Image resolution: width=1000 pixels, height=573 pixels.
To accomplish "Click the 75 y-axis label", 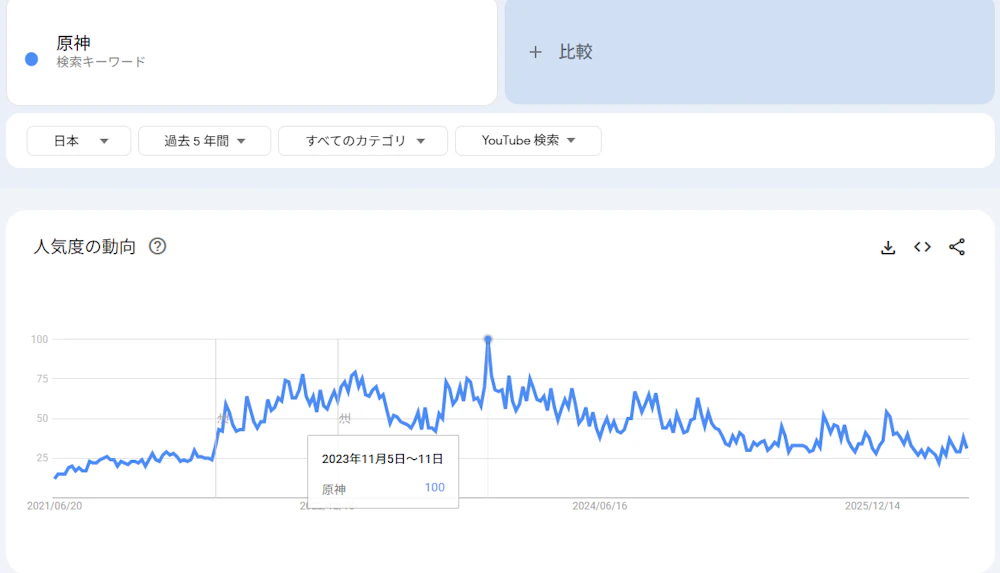I will (x=42, y=379).
